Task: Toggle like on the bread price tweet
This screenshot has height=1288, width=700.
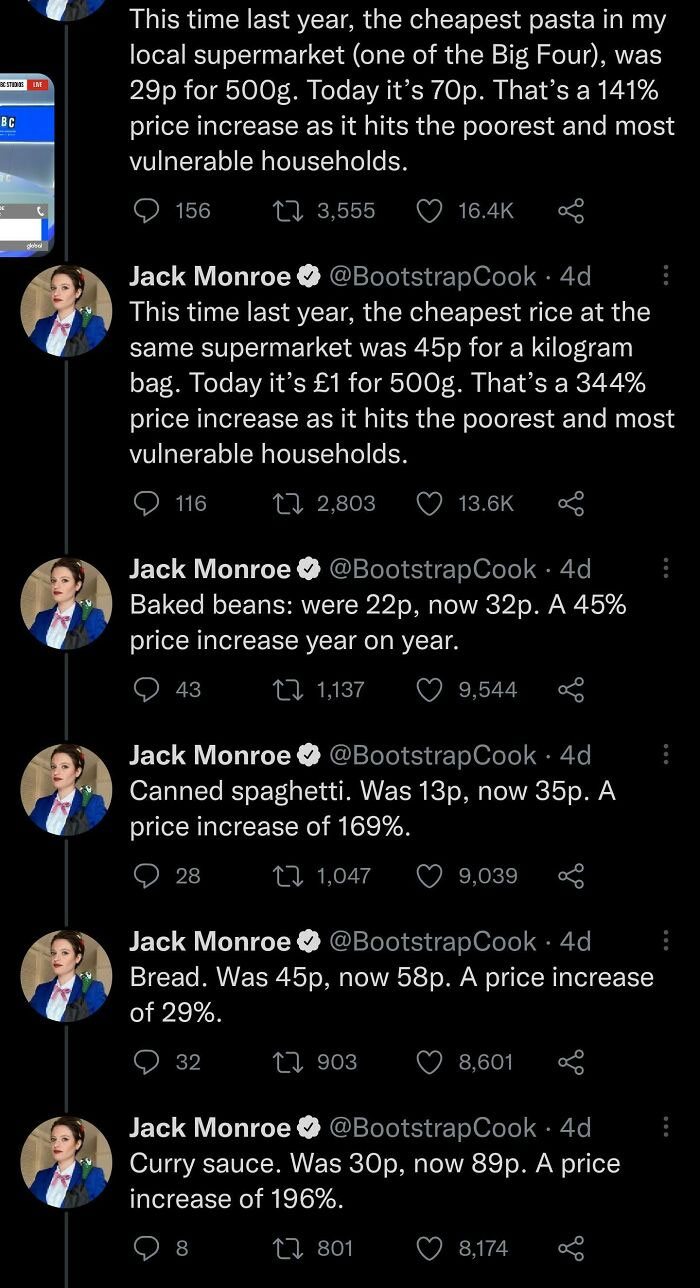Action: pyautogui.click(x=431, y=1061)
